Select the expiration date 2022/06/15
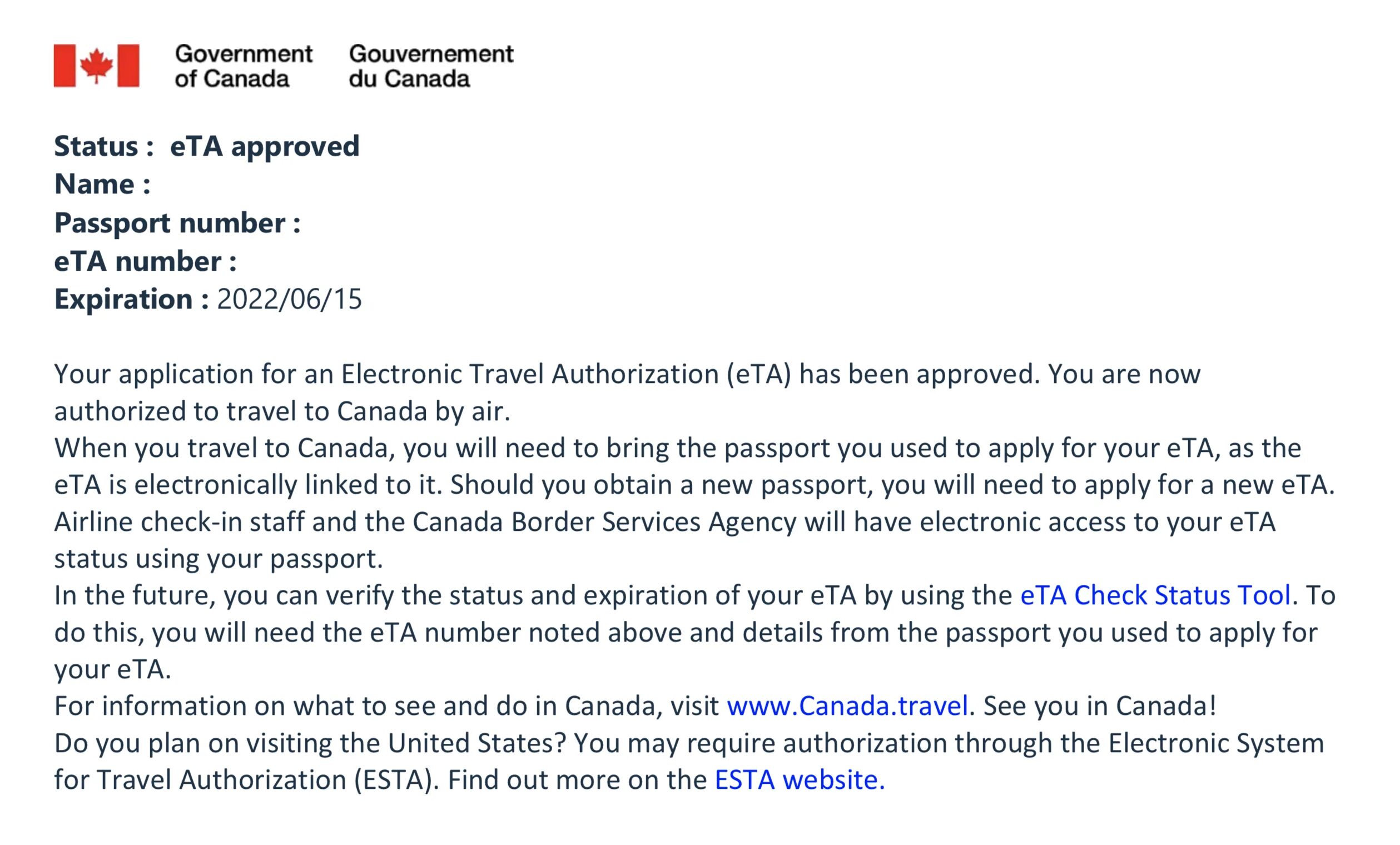The height and width of the screenshot is (845, 1400). point(289,300)
